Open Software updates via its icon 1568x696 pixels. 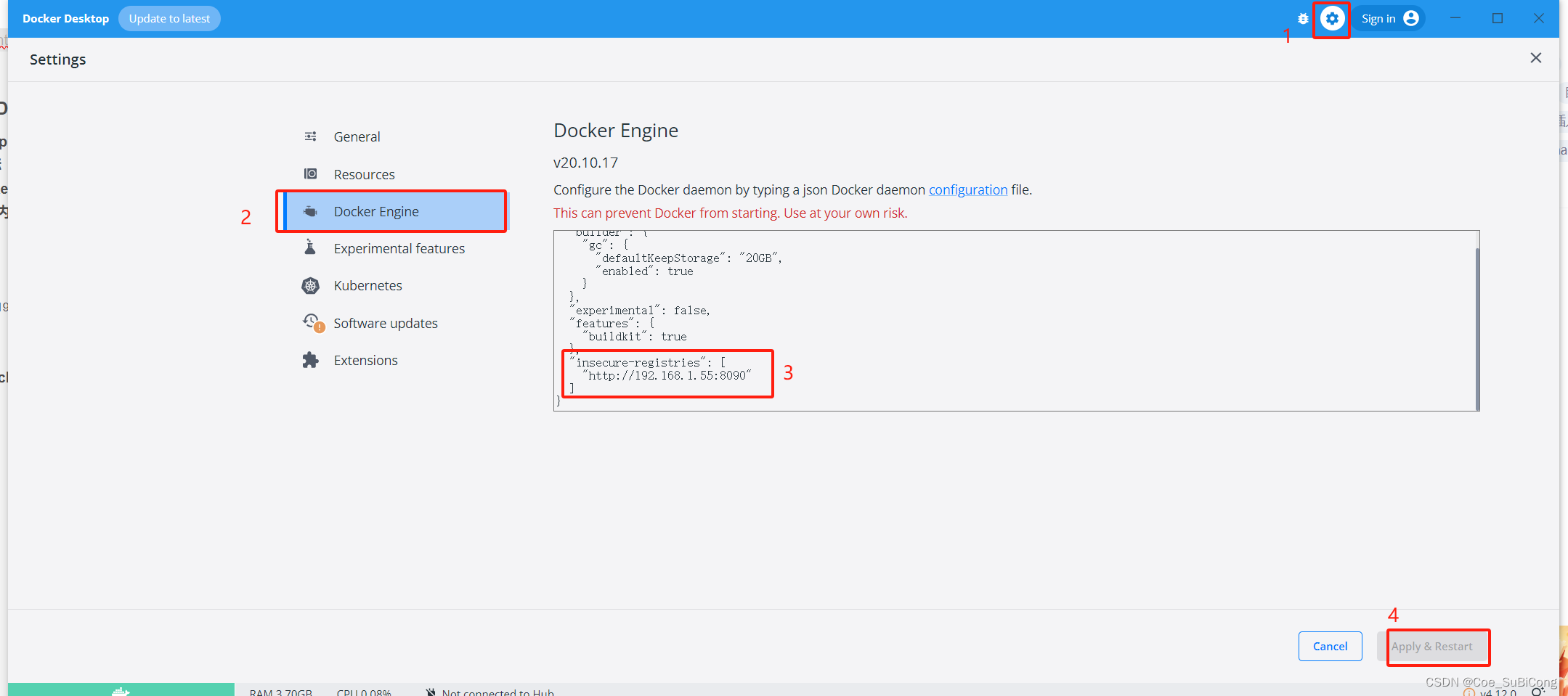pos(311,322)
